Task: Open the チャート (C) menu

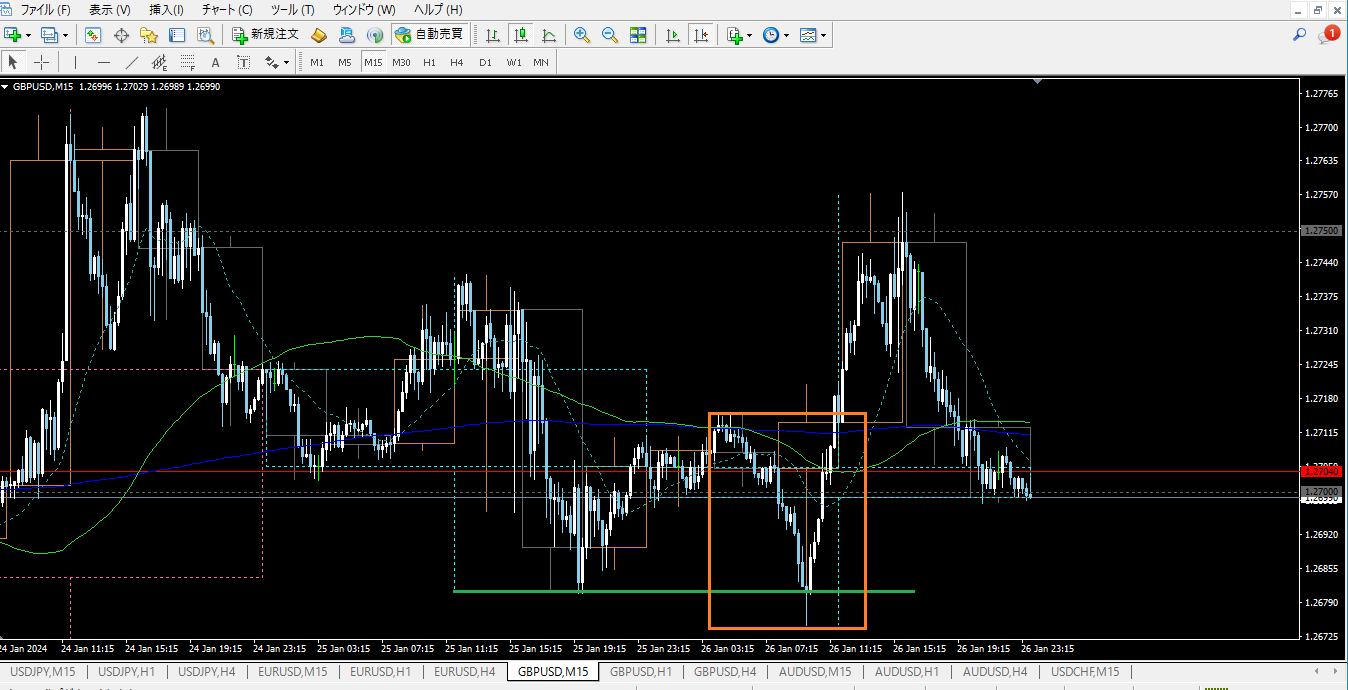Action: 227,9
